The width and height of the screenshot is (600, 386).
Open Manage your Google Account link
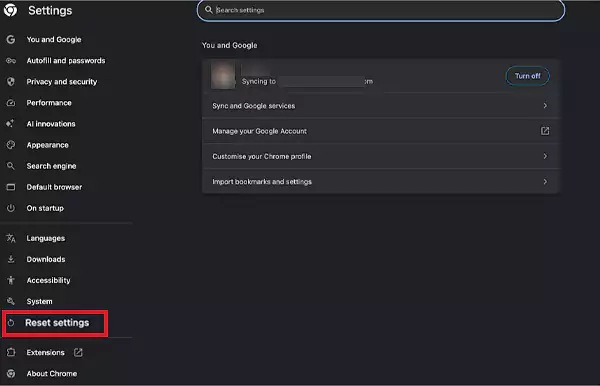point(381,131)
